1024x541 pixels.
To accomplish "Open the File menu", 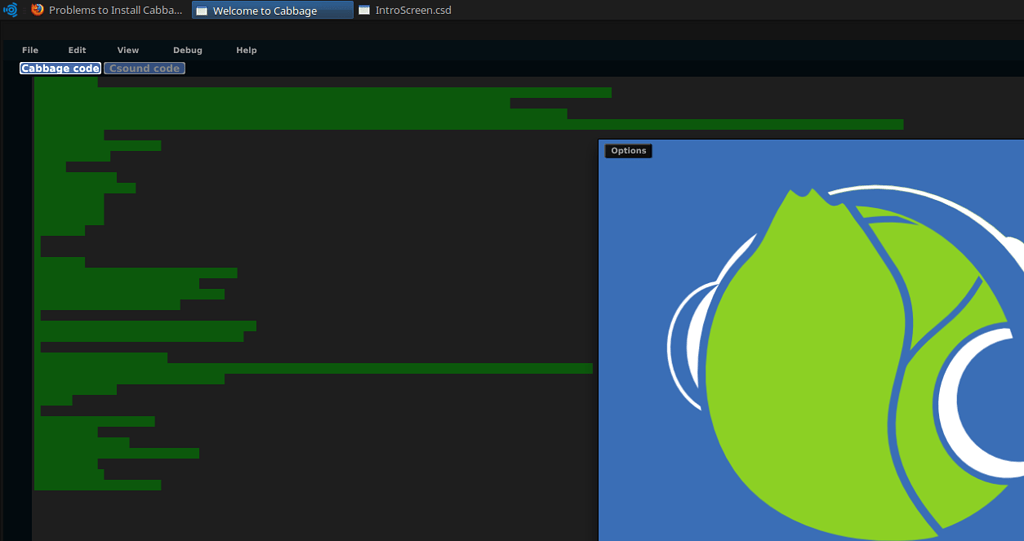I will click(x=30, y=50).
